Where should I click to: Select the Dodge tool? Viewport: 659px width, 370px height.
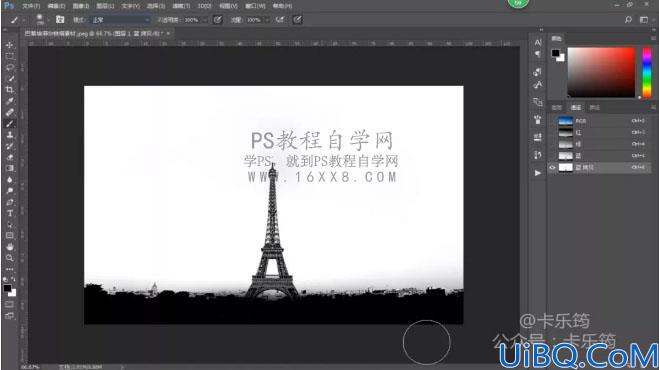[9, 191]
